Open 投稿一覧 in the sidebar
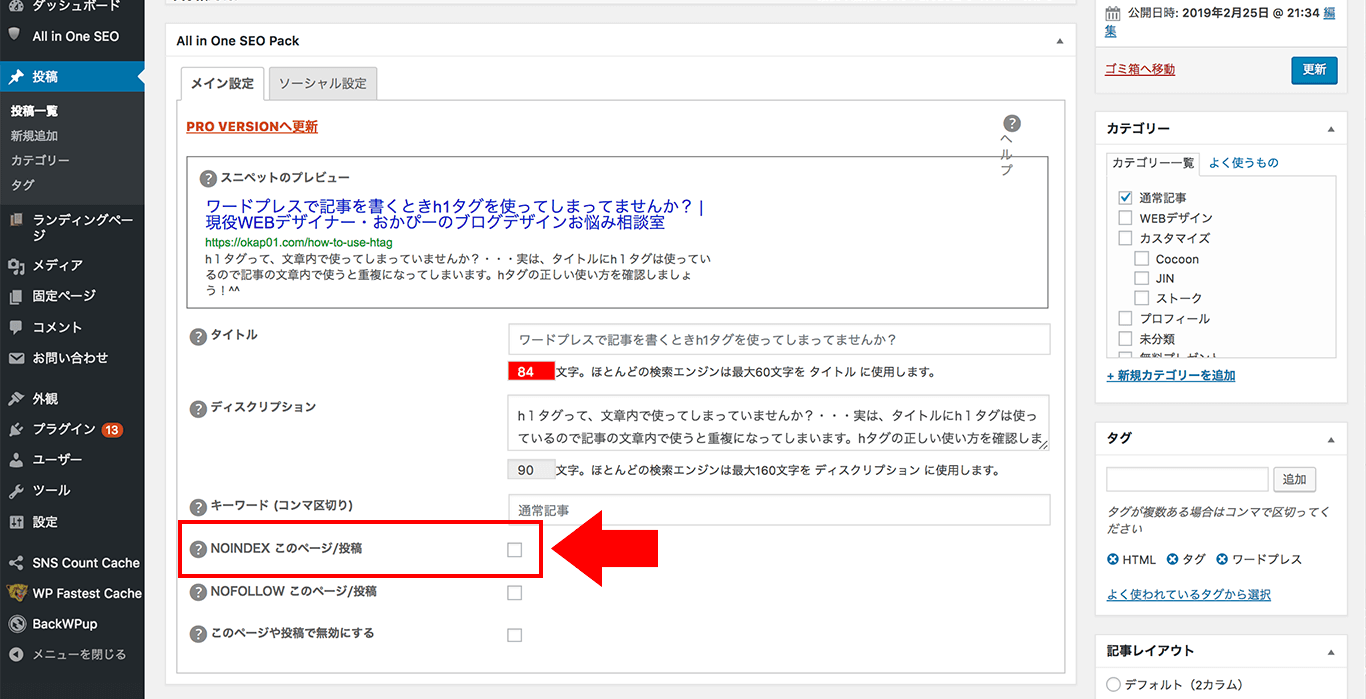The image size is (1366, 699). [x=34, y=111]
